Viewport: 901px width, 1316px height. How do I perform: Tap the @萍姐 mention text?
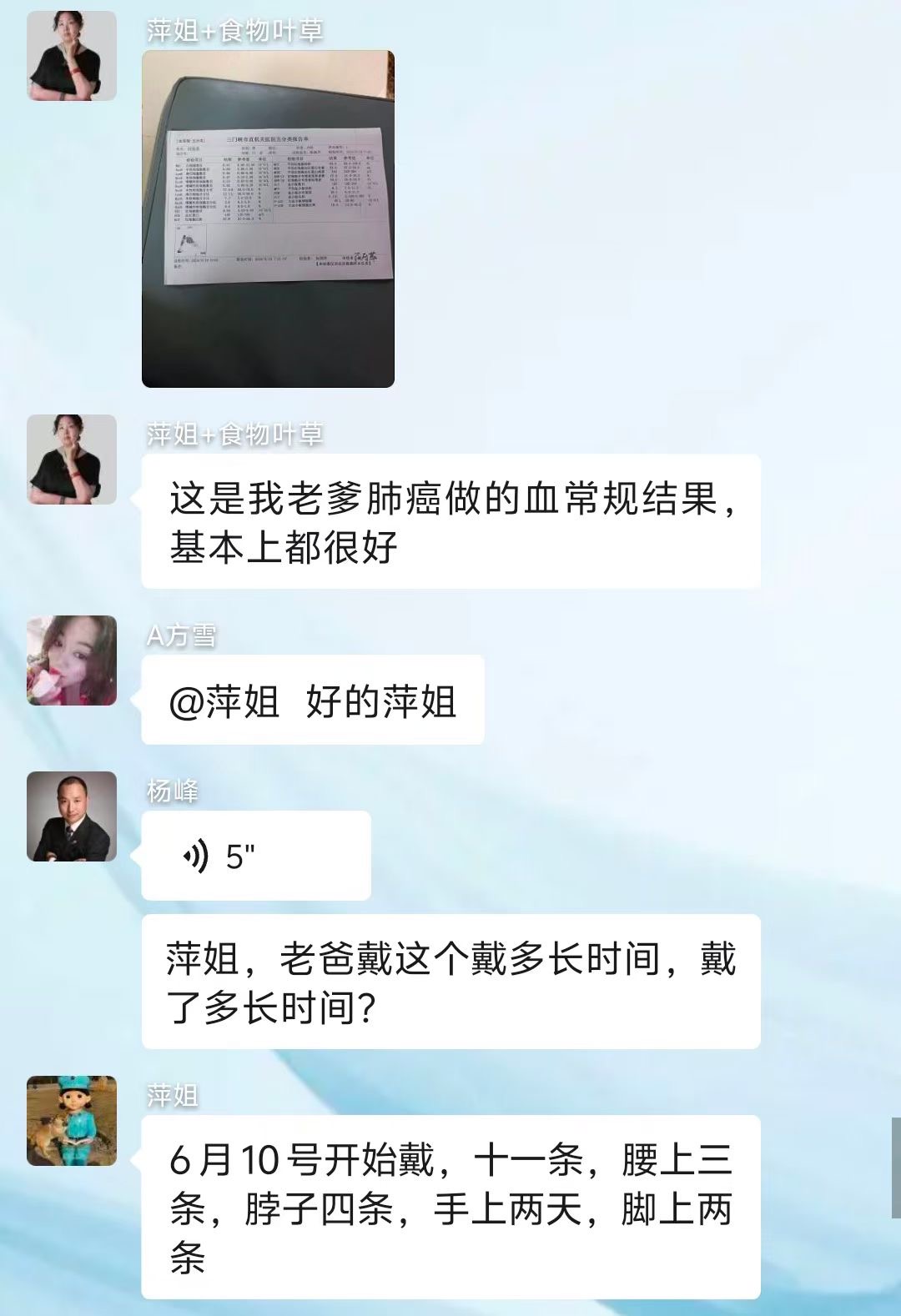224,701
